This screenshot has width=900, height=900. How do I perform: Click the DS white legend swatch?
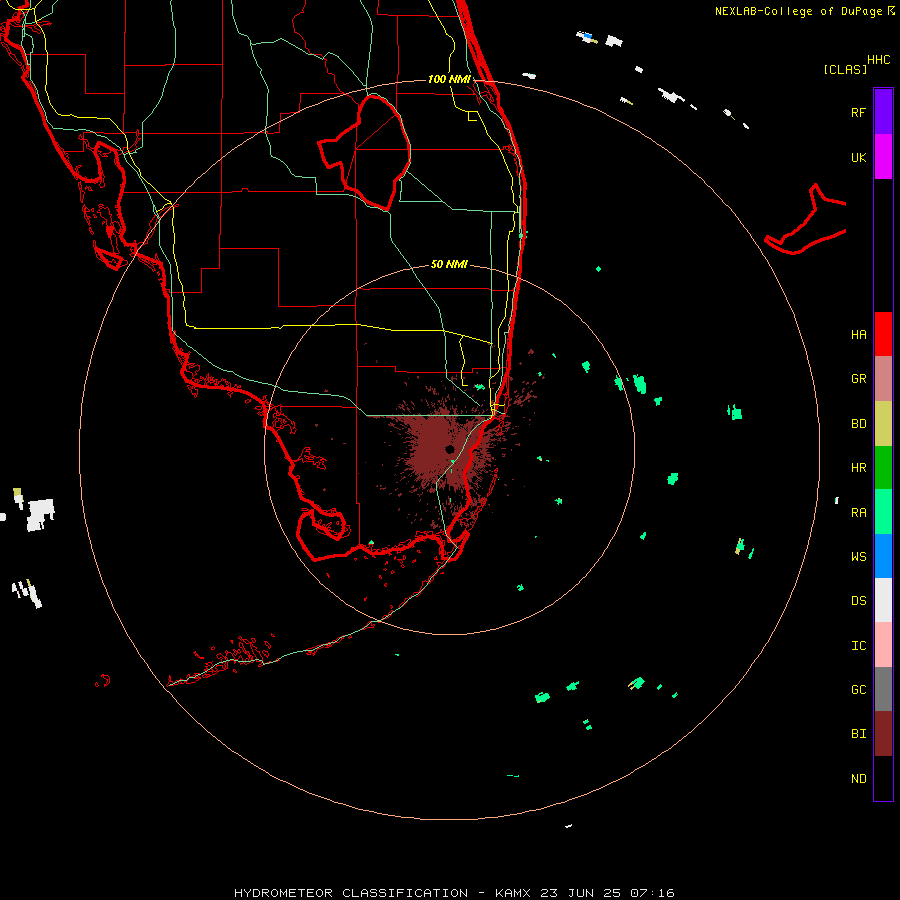point(883,600)
